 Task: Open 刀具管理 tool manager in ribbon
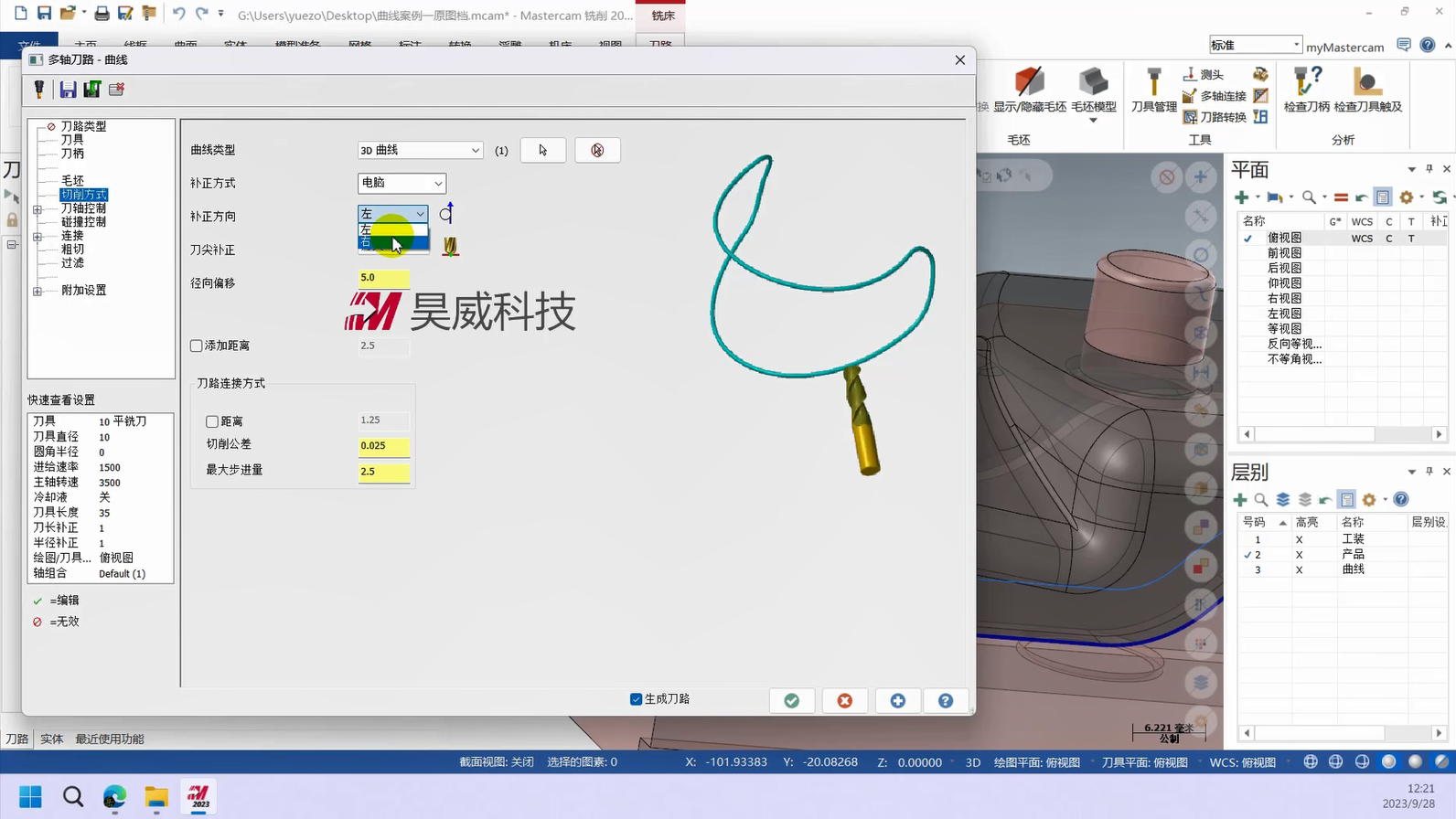pos(1153,90)
